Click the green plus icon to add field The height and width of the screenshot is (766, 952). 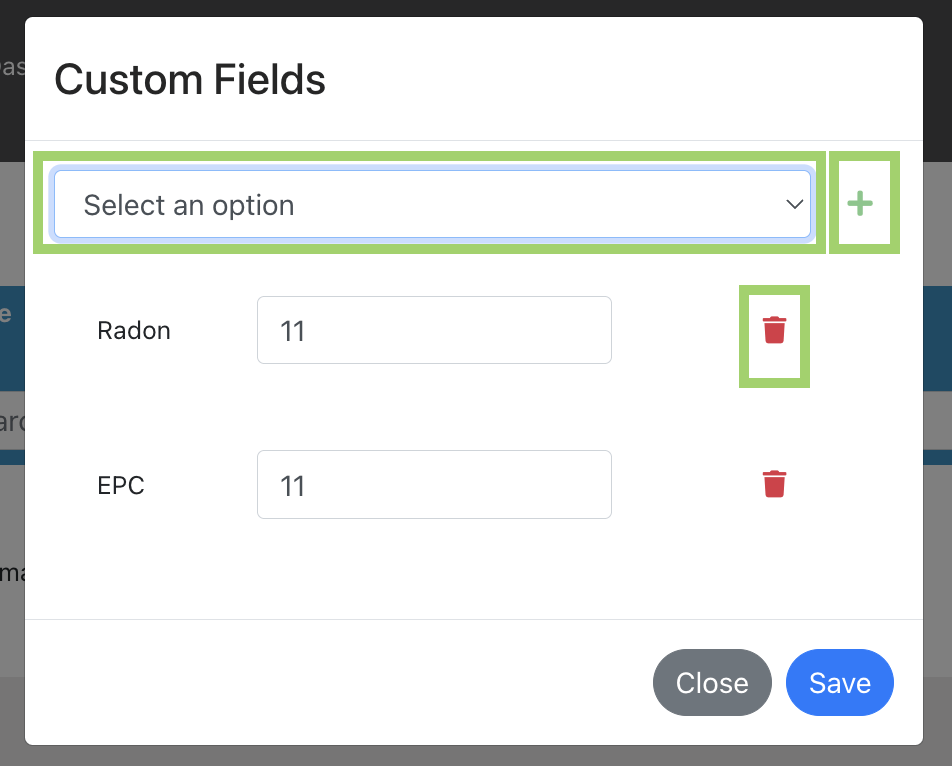pyautogui.click(x=860, y=203)
